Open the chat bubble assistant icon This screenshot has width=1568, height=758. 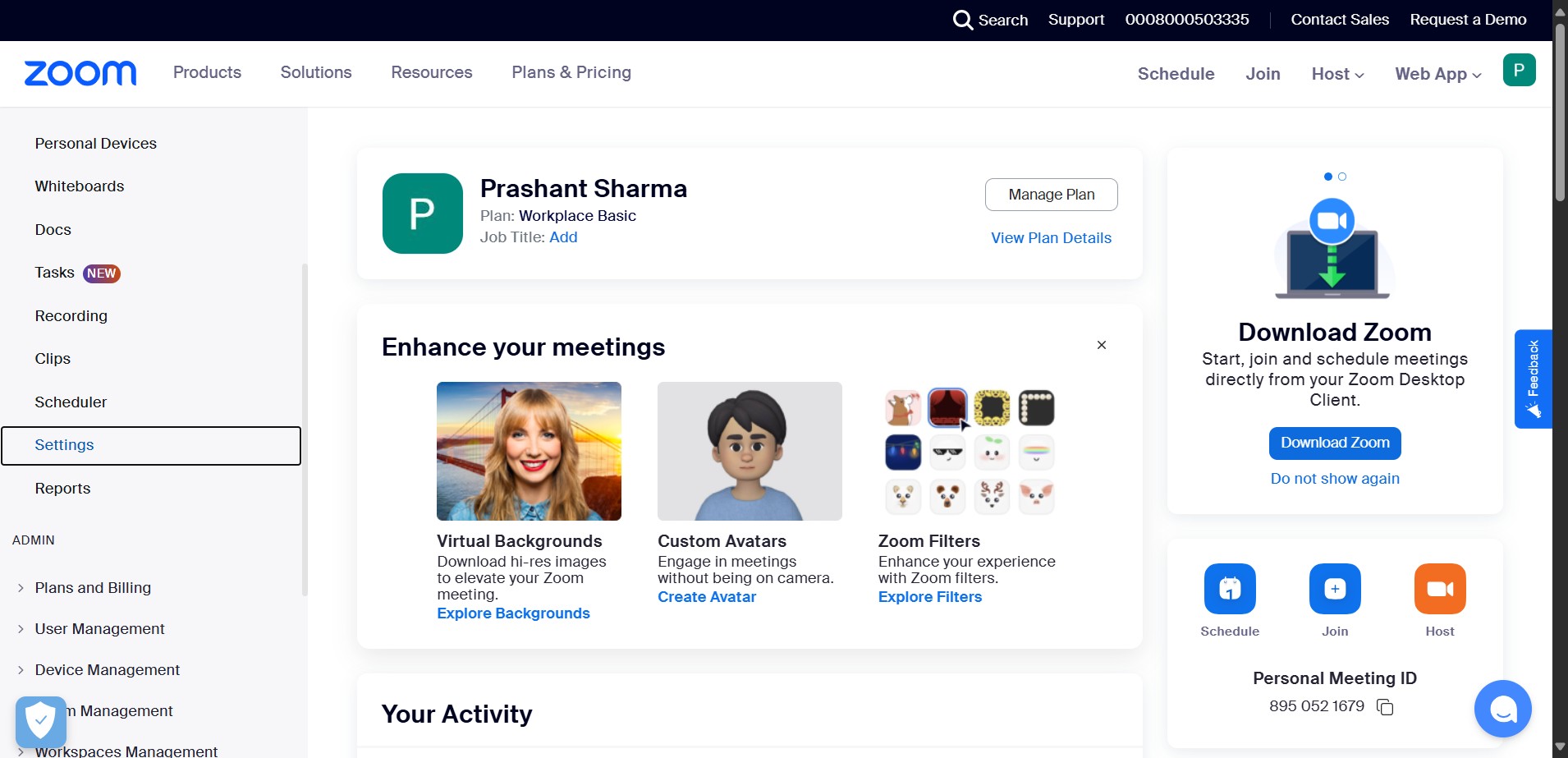[x=1502, y=709]
